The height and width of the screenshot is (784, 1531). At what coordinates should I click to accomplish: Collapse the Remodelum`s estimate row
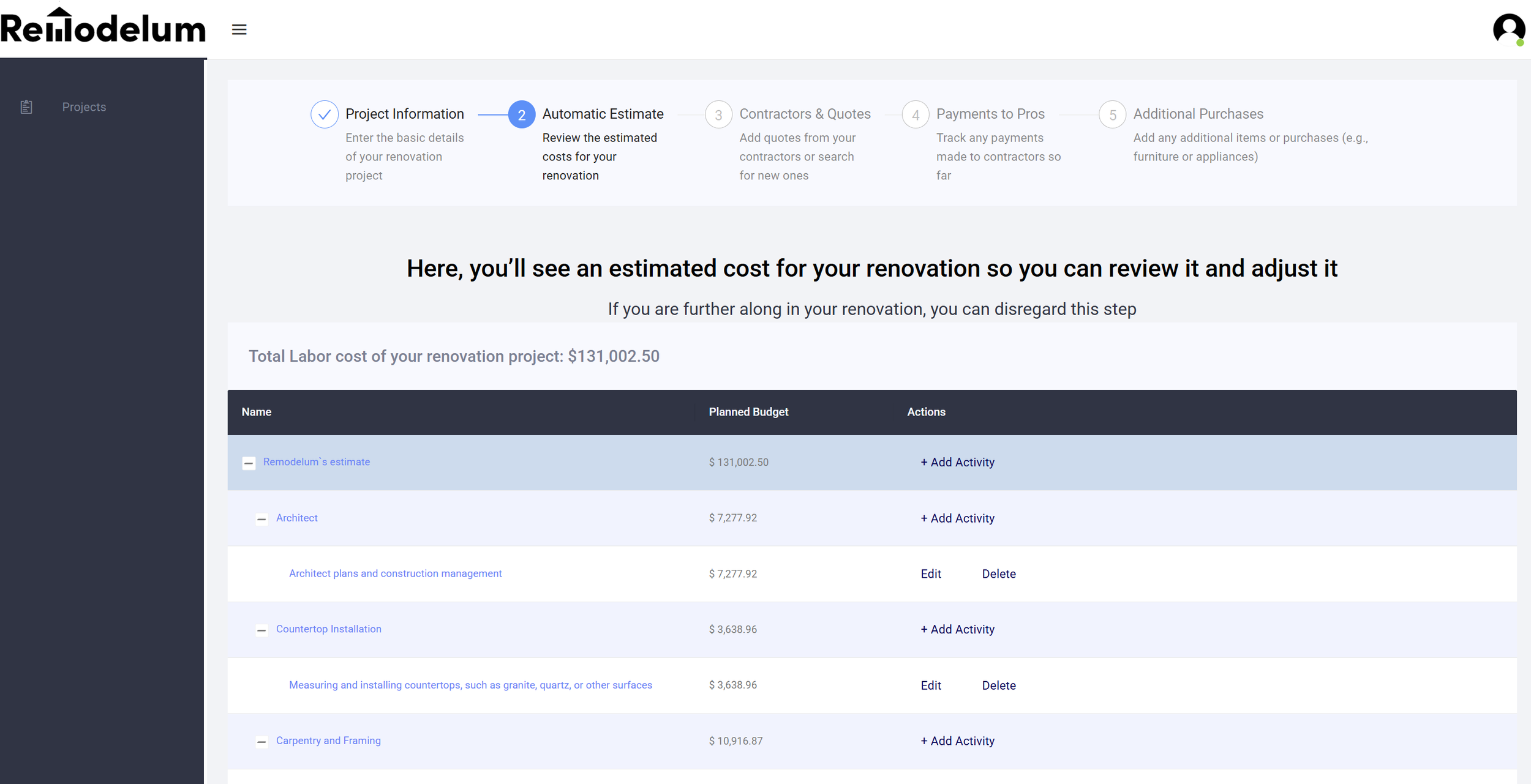click(x=249, y=463)
